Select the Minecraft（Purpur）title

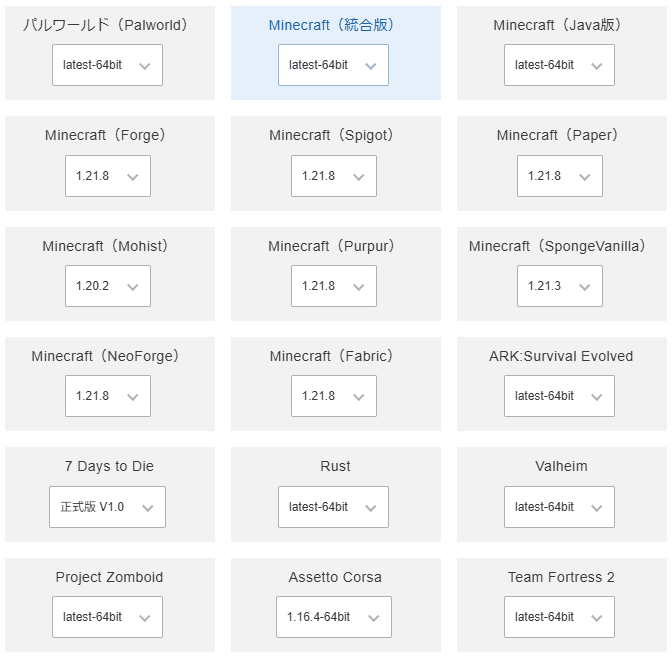(331, 246)
